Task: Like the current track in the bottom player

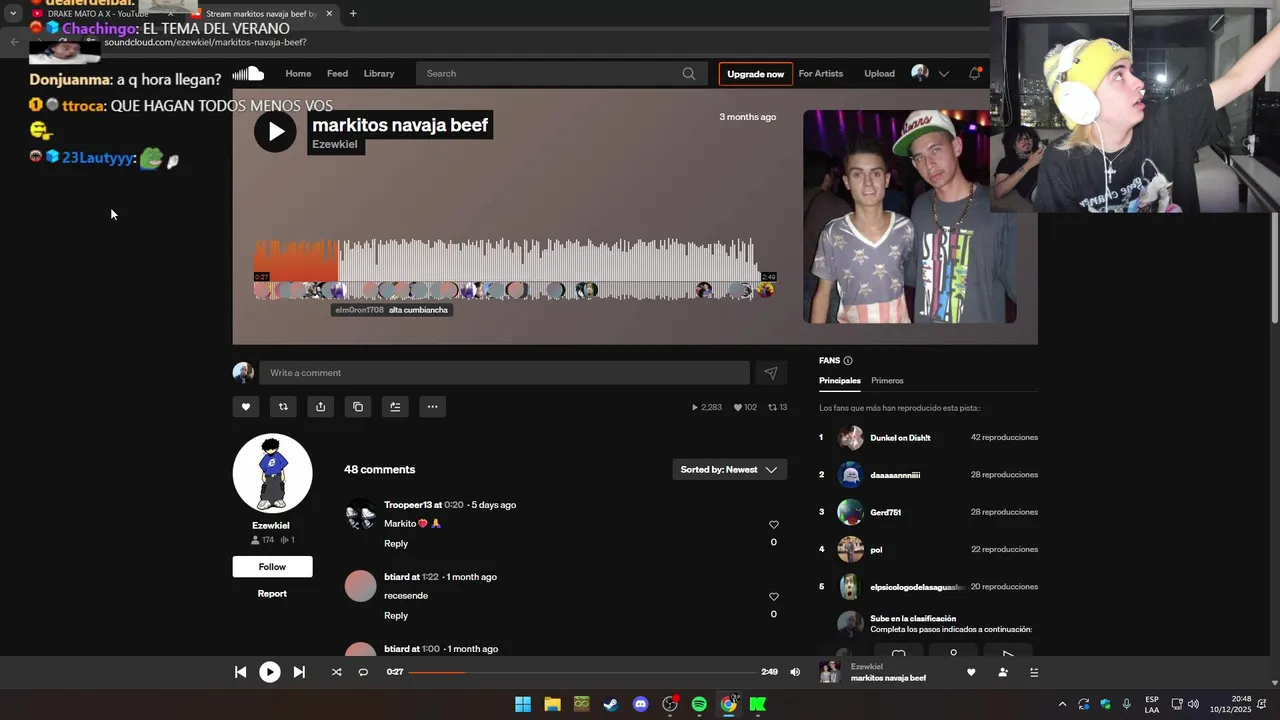Action: coord(971,672)
